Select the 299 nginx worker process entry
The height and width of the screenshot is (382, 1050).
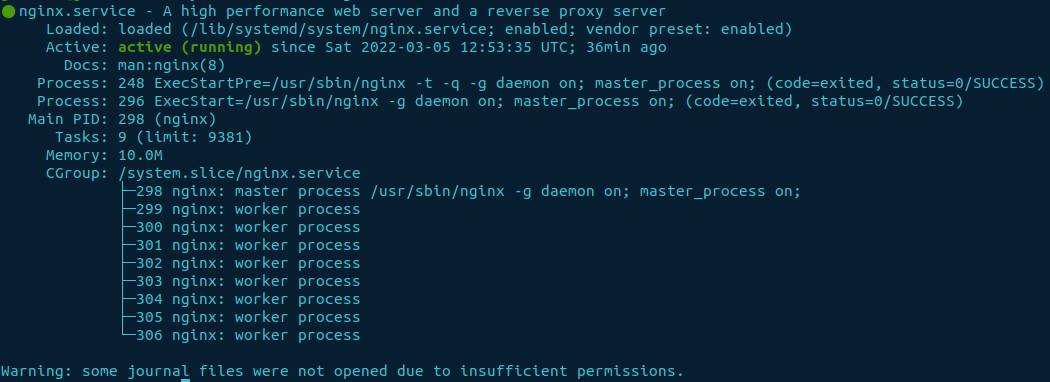(x=248, y=210)
